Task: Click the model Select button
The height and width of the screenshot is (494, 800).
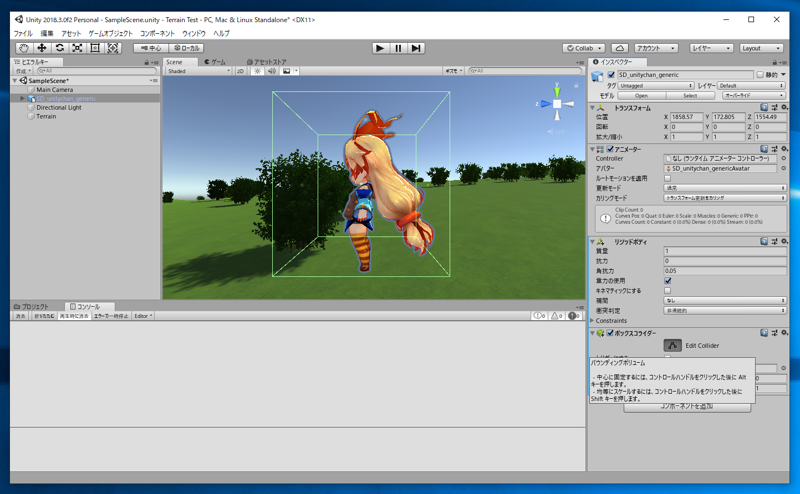Action: click(690, 96)
